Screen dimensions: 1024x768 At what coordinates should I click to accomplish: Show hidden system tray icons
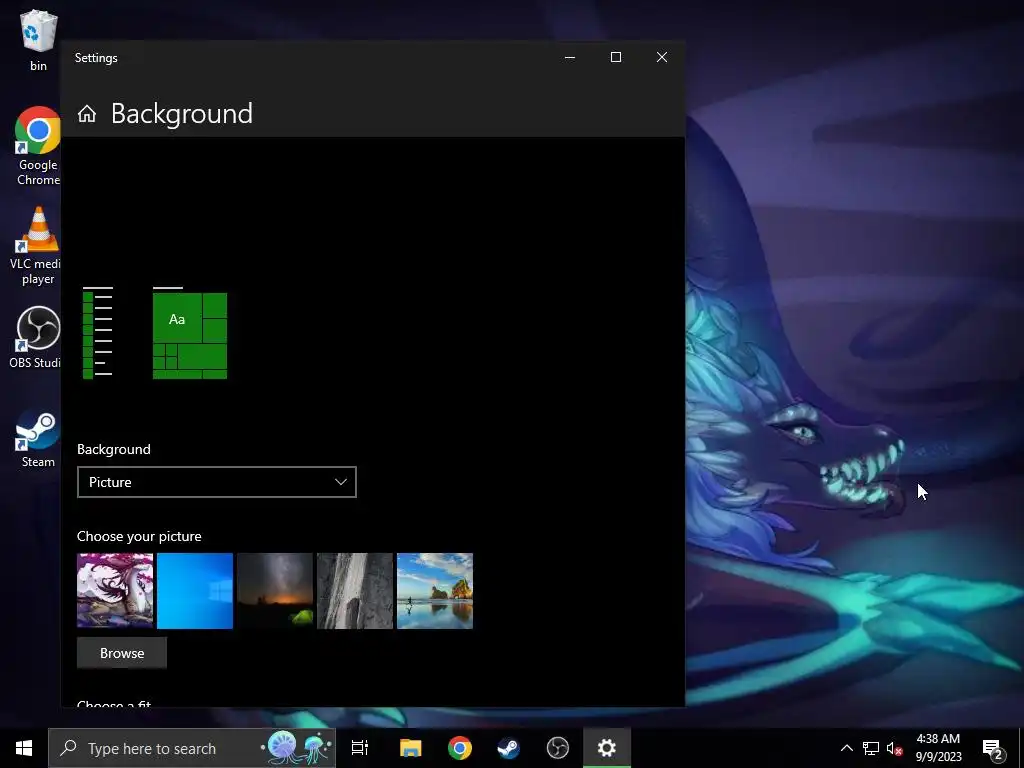(846, 748)
